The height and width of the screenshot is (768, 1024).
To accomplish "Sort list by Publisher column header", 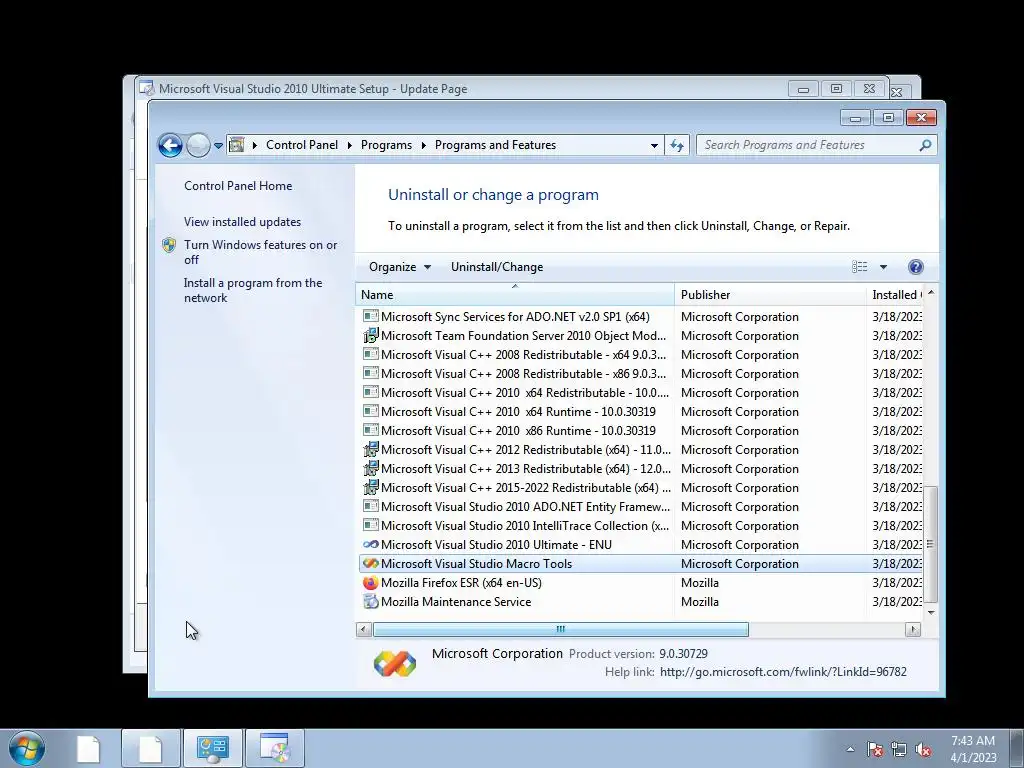I will tap(771, 295).
